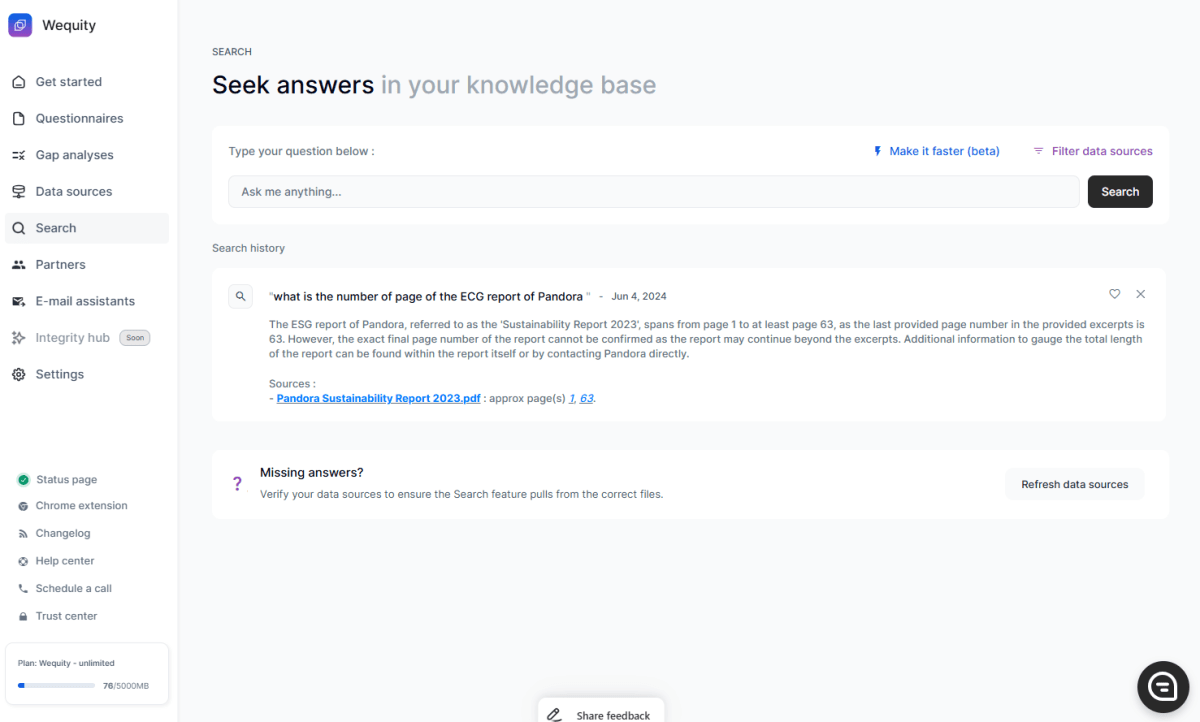Click the Wequity logo icon
The width and height of the screenshot is (1200, 722).
click(20, 25)
